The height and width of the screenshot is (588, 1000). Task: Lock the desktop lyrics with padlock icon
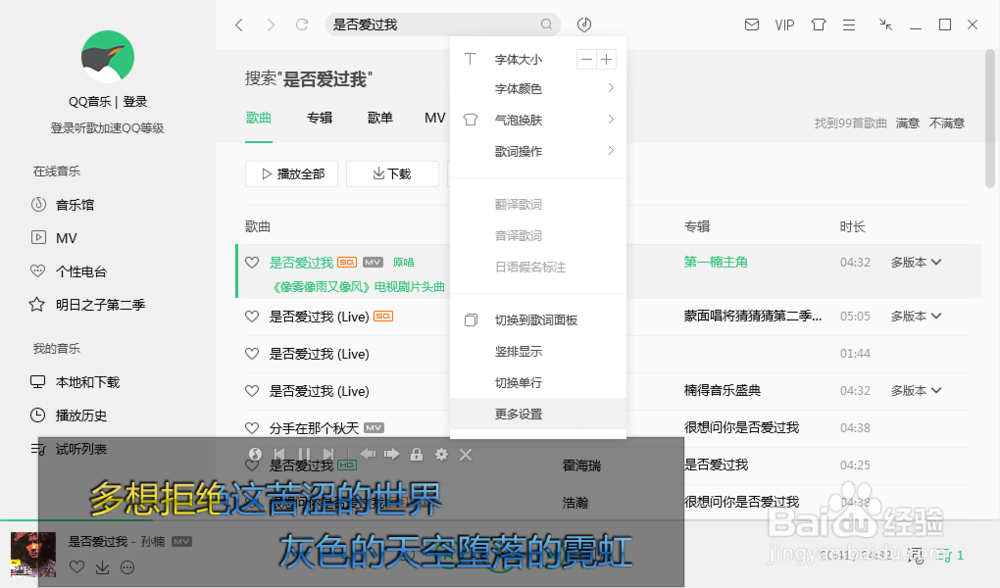(416, 454)
